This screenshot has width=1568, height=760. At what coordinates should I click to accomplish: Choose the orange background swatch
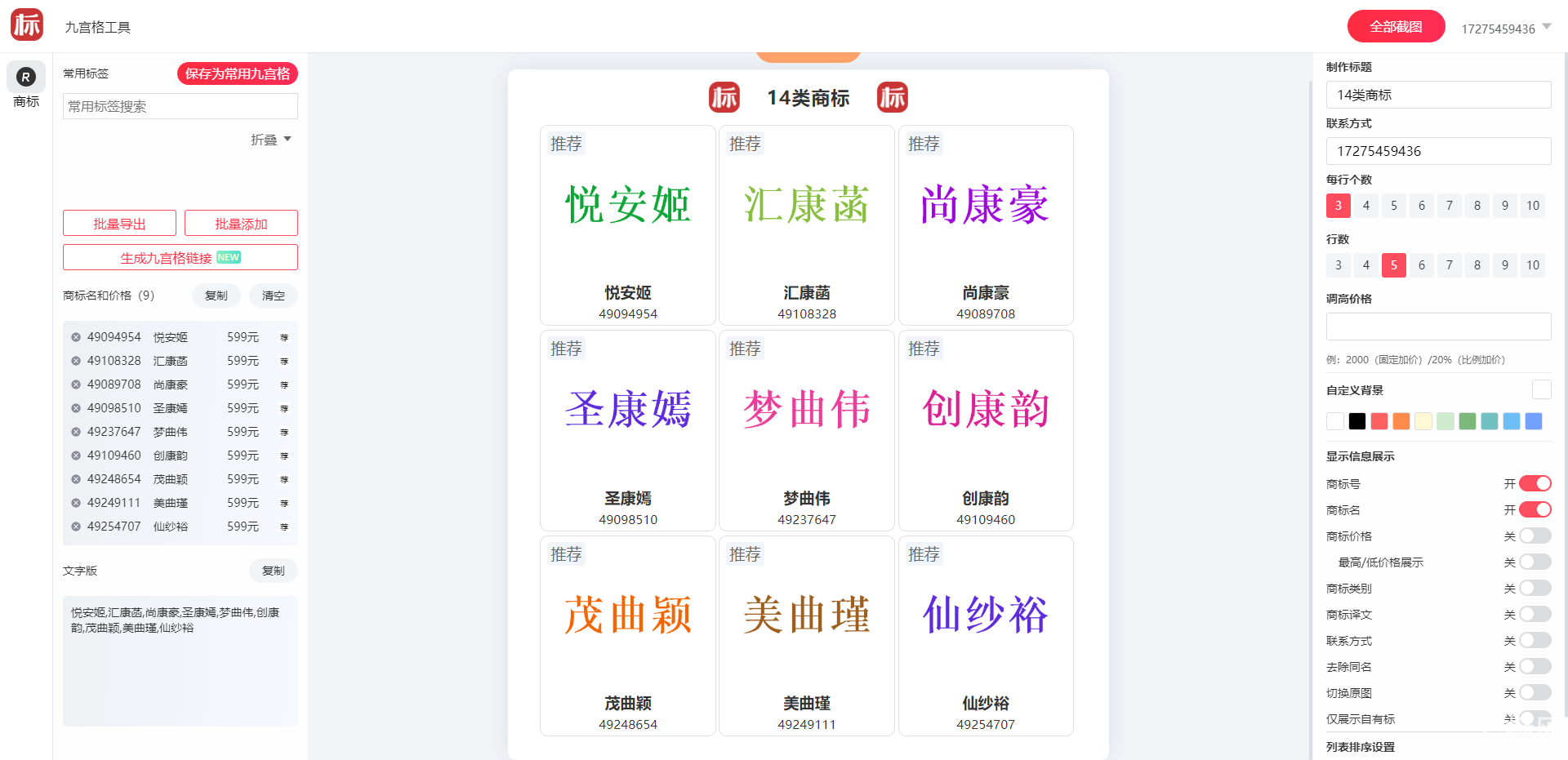(1401, 421)
